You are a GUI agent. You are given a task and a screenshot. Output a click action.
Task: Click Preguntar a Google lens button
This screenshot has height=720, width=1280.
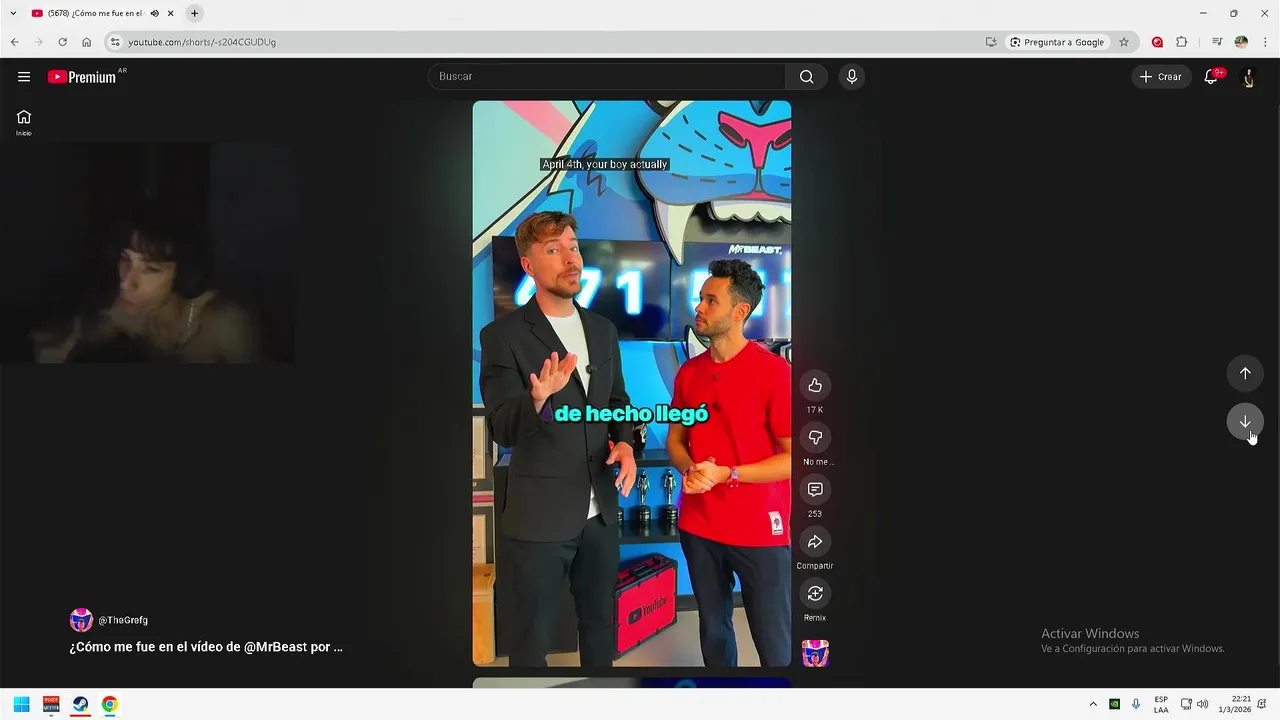pyautogui.click(x=1057, y=42)
